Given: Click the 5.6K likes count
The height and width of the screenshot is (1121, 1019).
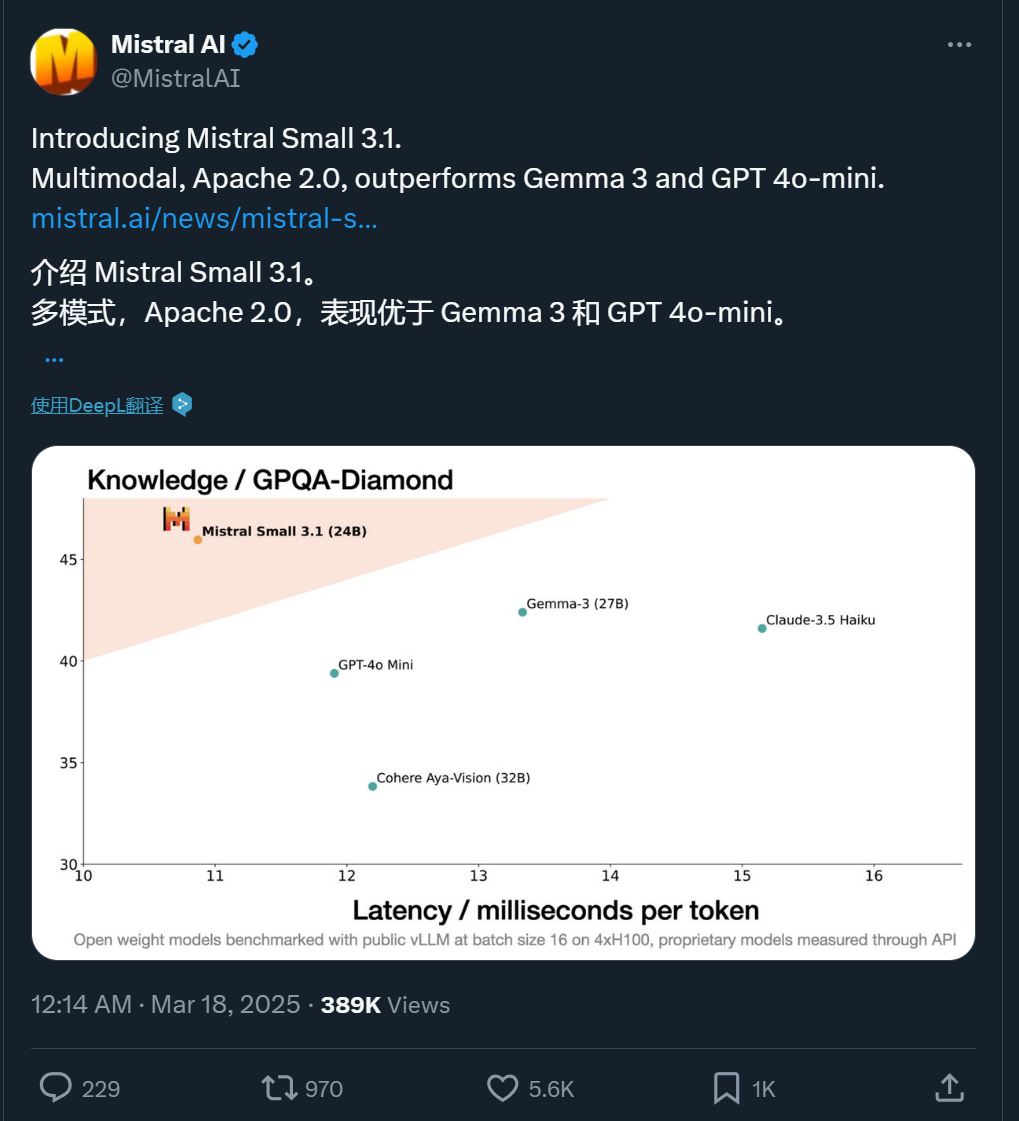Looking at the screenshot, I should tap(551, 1089).
